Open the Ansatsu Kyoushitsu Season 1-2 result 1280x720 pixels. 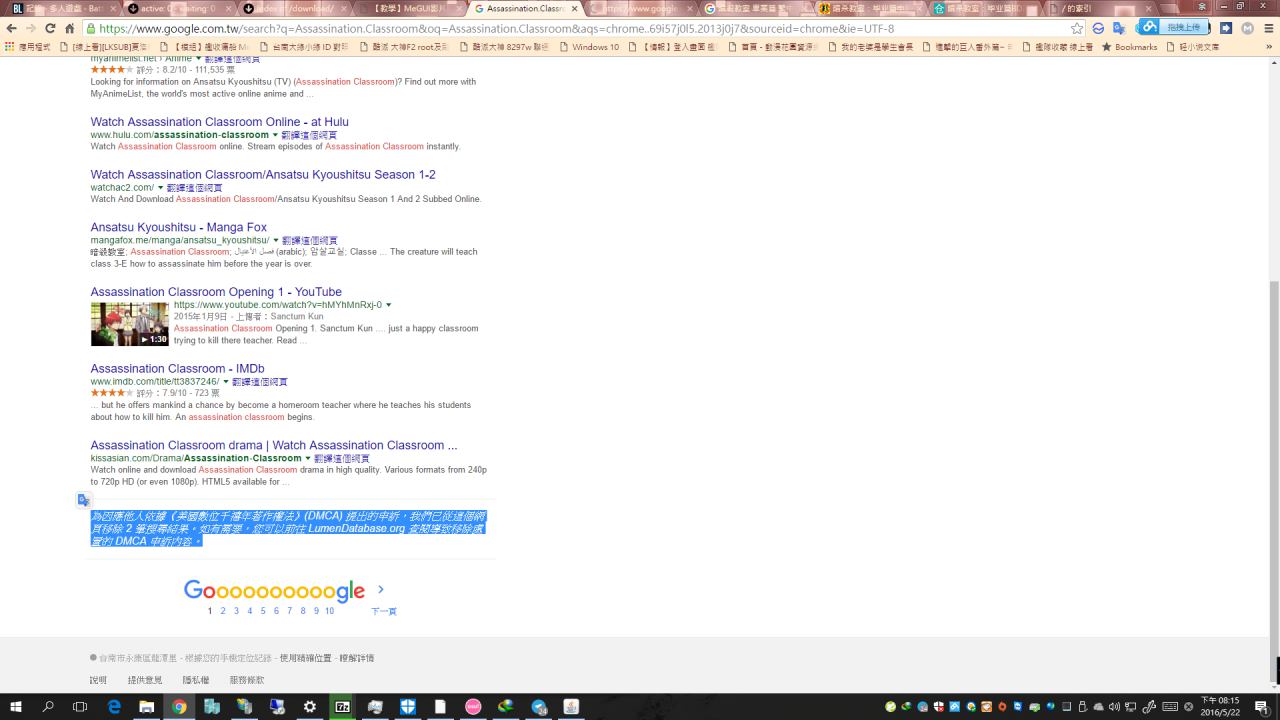point(263,175)
